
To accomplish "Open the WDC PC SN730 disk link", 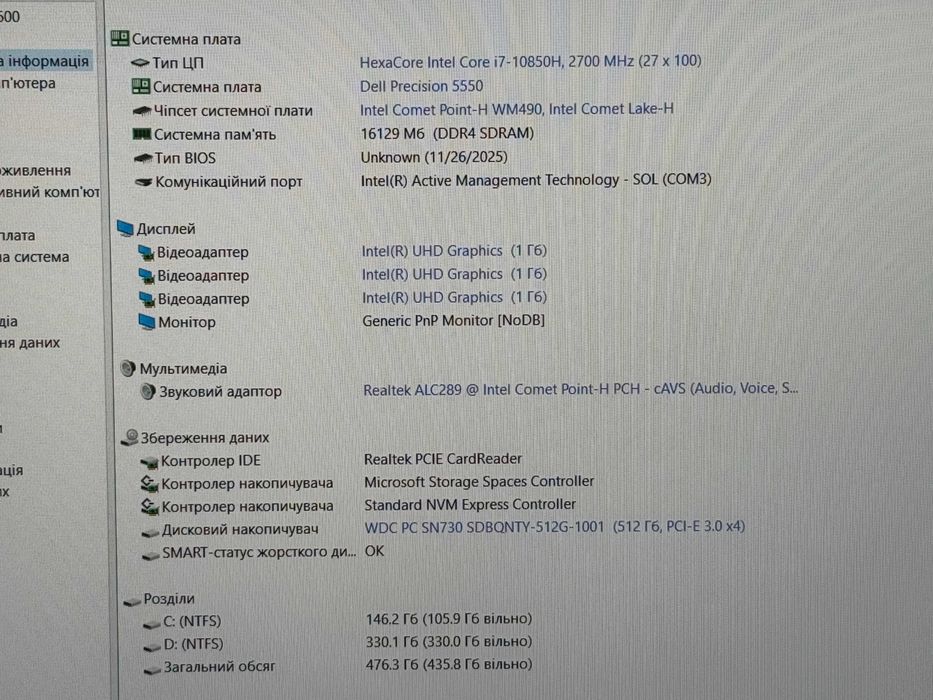I will [x=555, y=527].
